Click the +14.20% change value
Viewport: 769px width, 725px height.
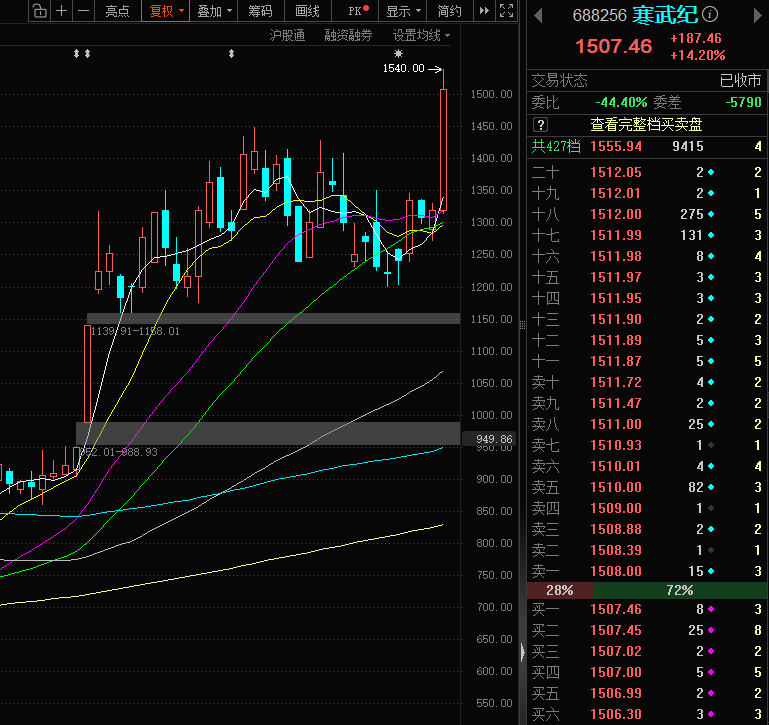click(697, 55)
